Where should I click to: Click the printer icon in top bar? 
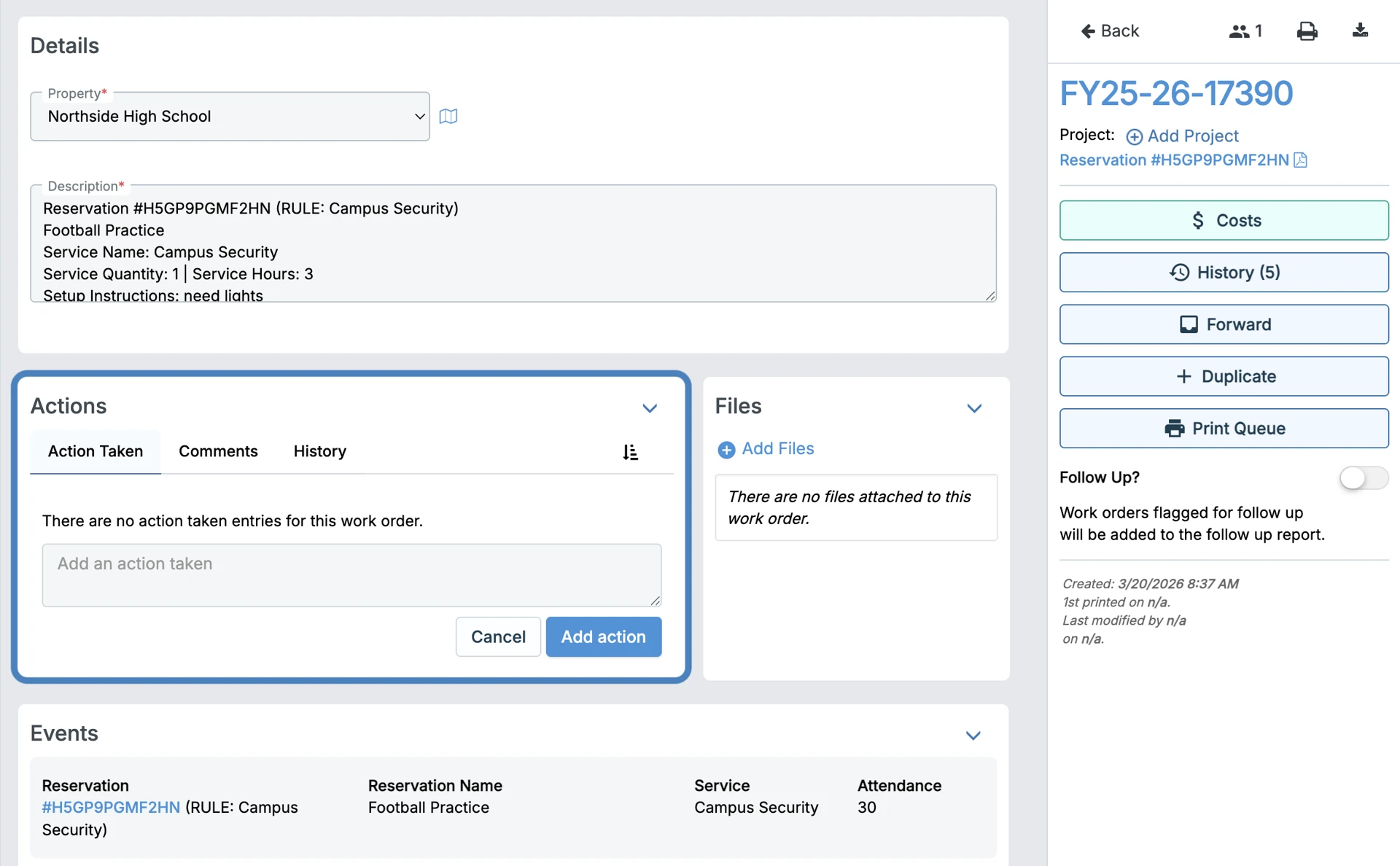[x=1307, y=31]
